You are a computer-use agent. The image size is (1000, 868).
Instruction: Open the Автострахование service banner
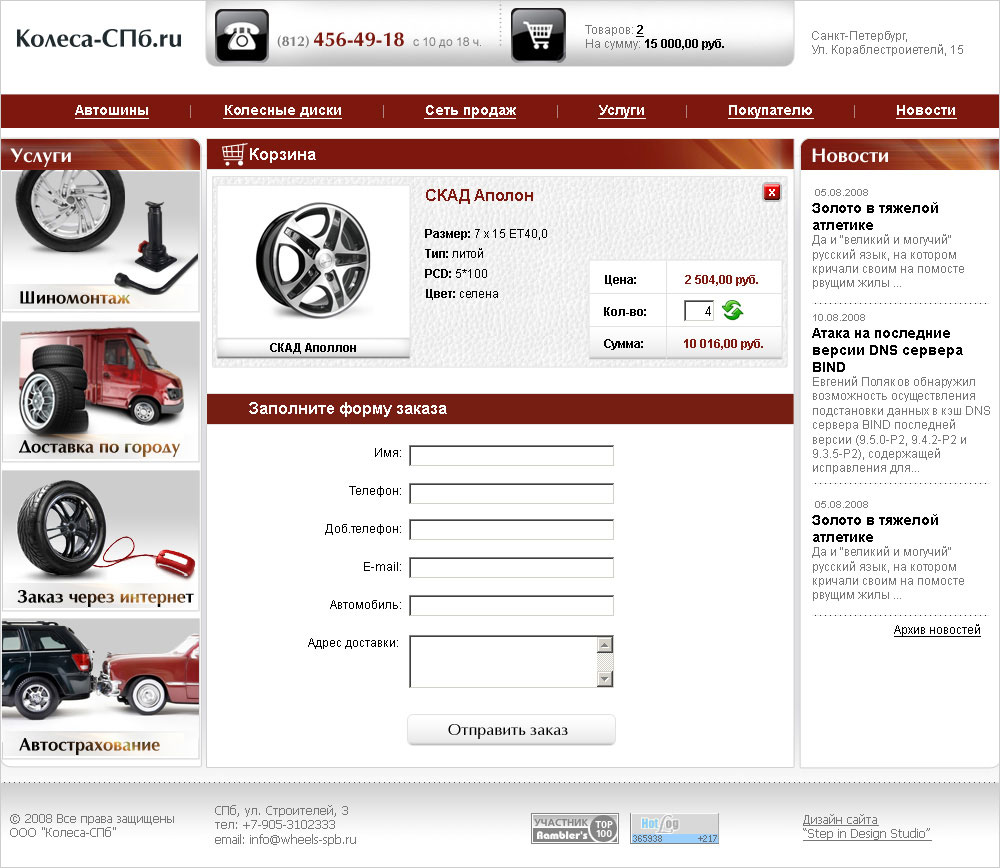click(x=101, y=689)
